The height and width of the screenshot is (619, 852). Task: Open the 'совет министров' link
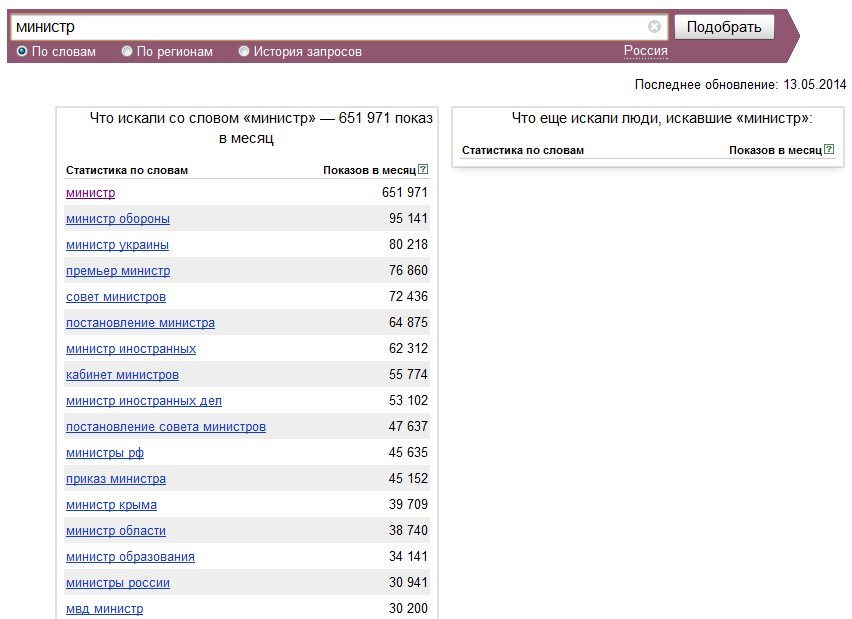point(116,297)
